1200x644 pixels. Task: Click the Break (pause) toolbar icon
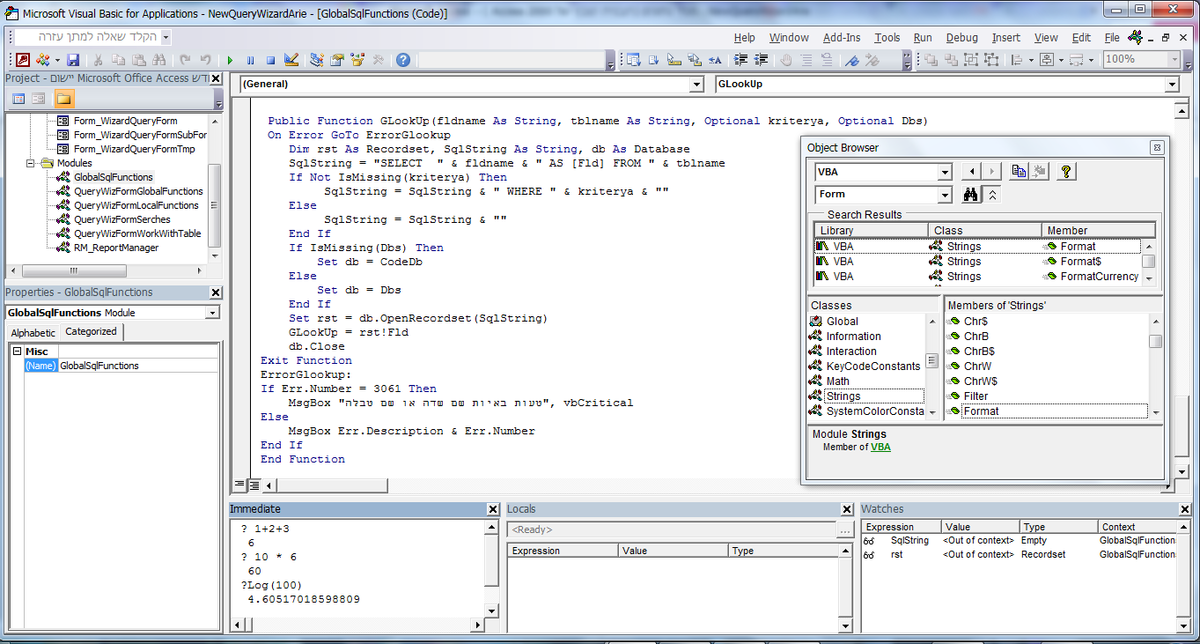point(250,60)
